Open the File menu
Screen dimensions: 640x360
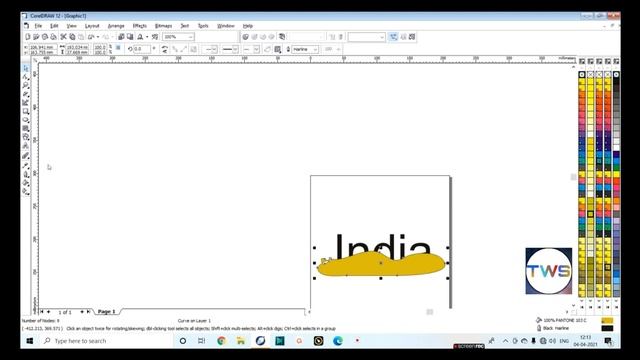(38, 26)
